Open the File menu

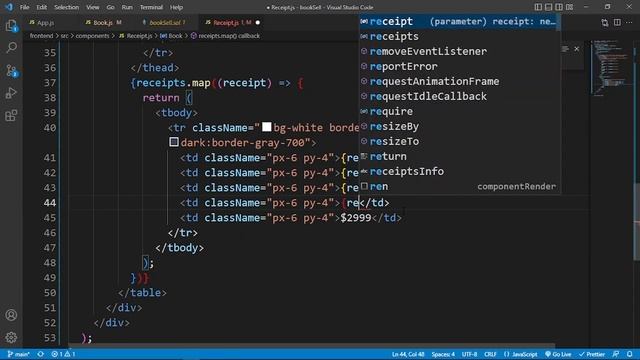(24, 7)
